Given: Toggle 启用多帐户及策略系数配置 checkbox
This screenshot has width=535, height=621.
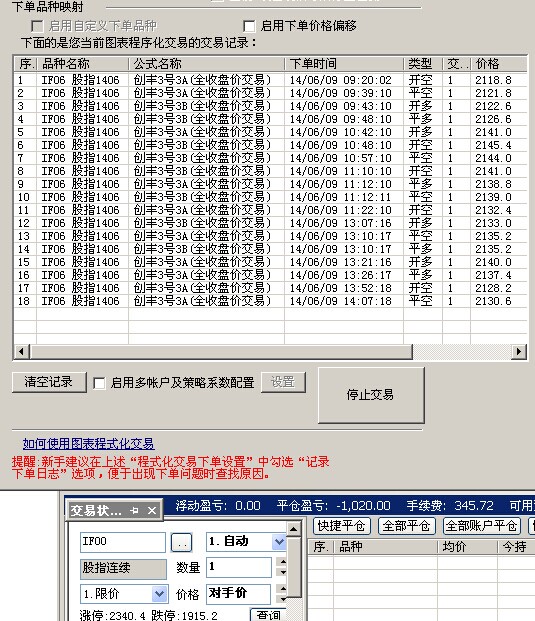Looking at the screenshot, I should click(99, 383).
